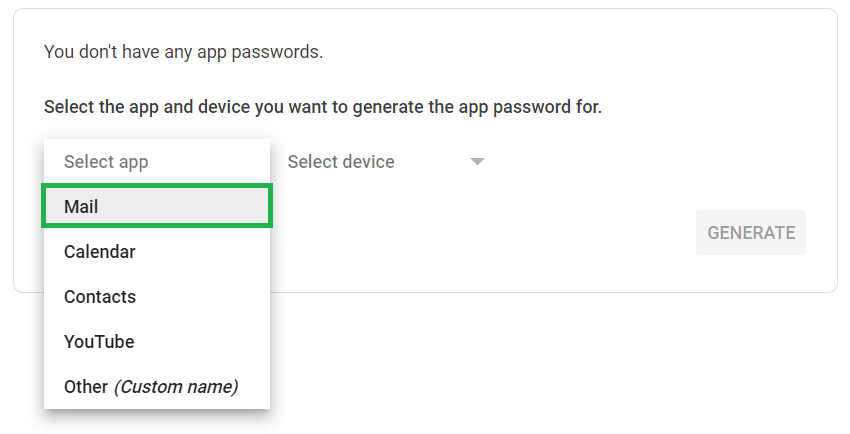Click the menu entry just below Mail
850x434 pixels.
tap(156, 252)
